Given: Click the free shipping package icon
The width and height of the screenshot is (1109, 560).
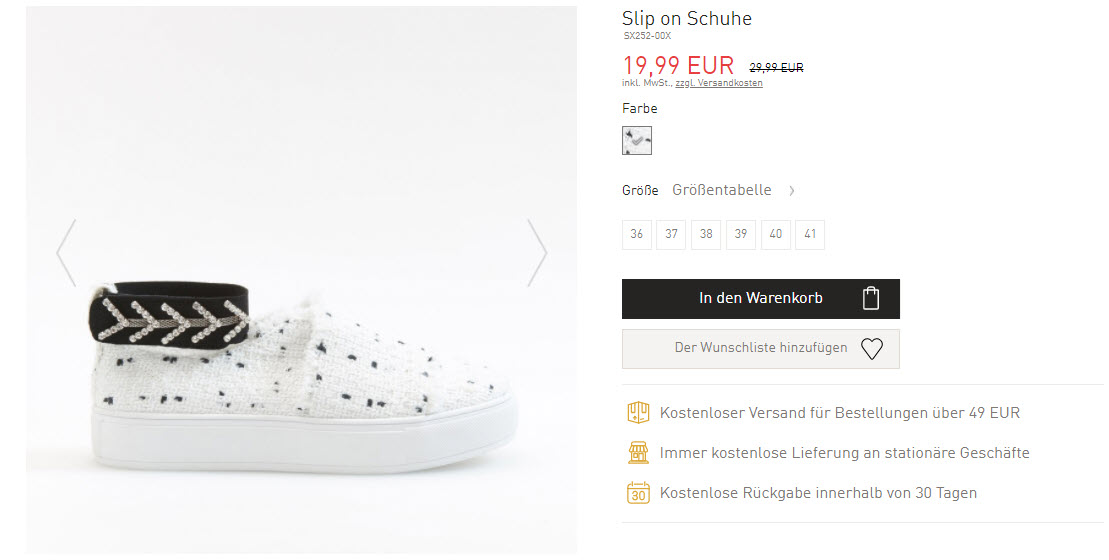Looking at the screenshot, I should 638,412.
